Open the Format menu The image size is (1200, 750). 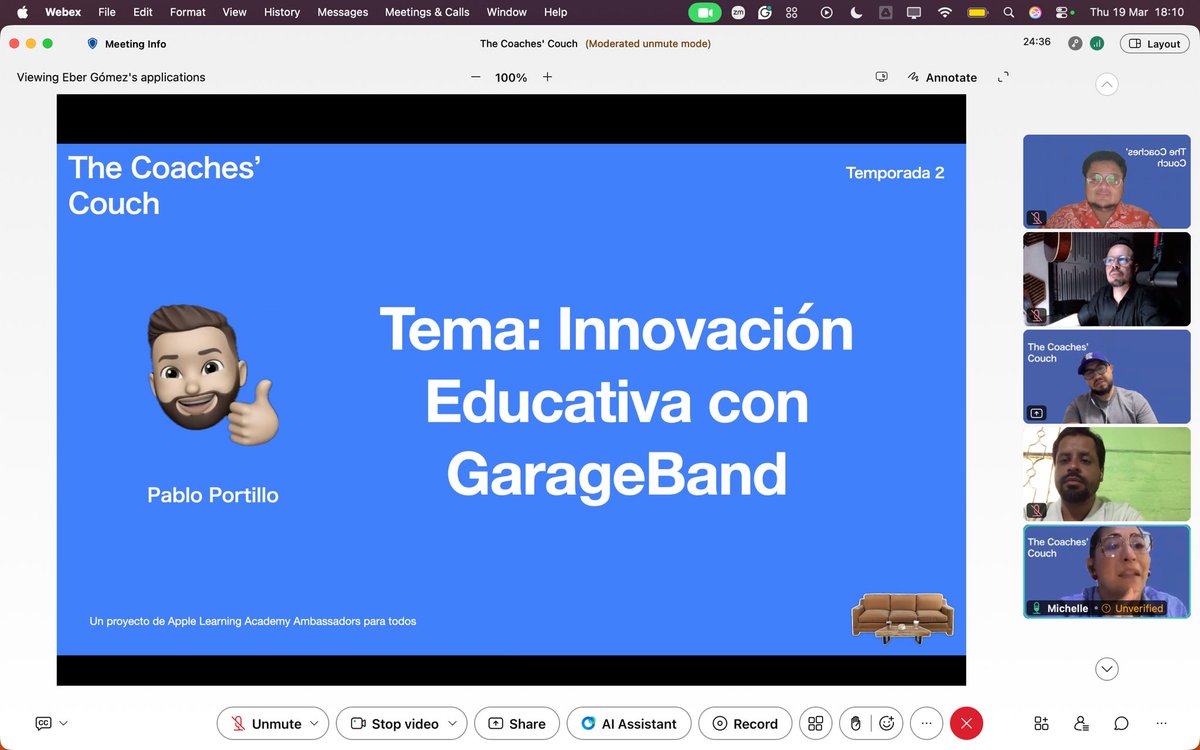click(x=188, y=12)
